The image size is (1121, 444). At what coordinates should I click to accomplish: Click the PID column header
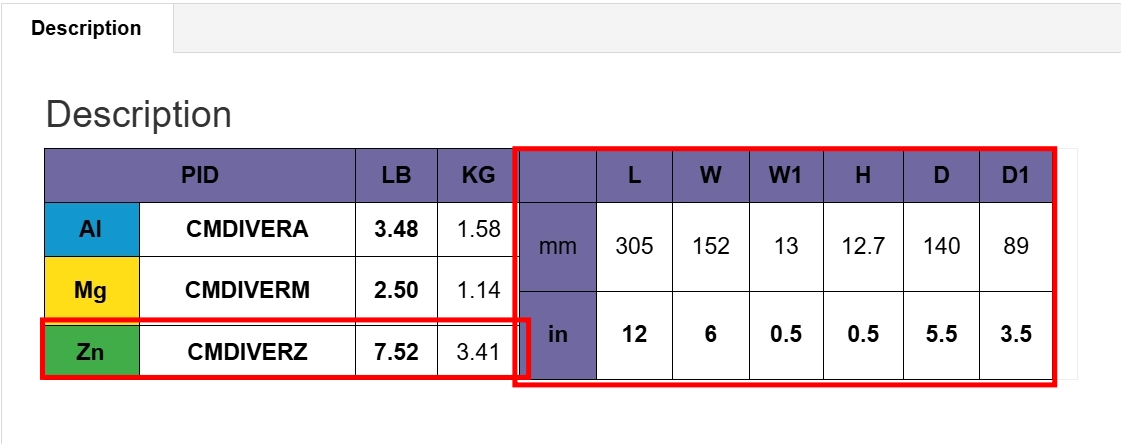(200, 176)
